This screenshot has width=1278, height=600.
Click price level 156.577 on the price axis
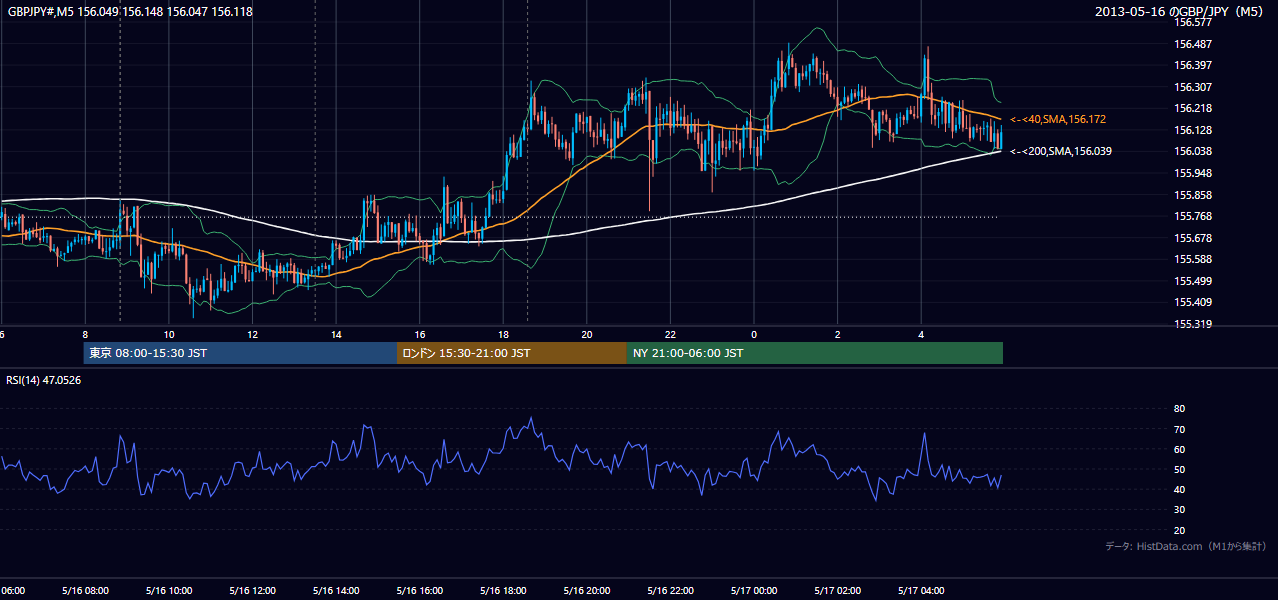1193,22
